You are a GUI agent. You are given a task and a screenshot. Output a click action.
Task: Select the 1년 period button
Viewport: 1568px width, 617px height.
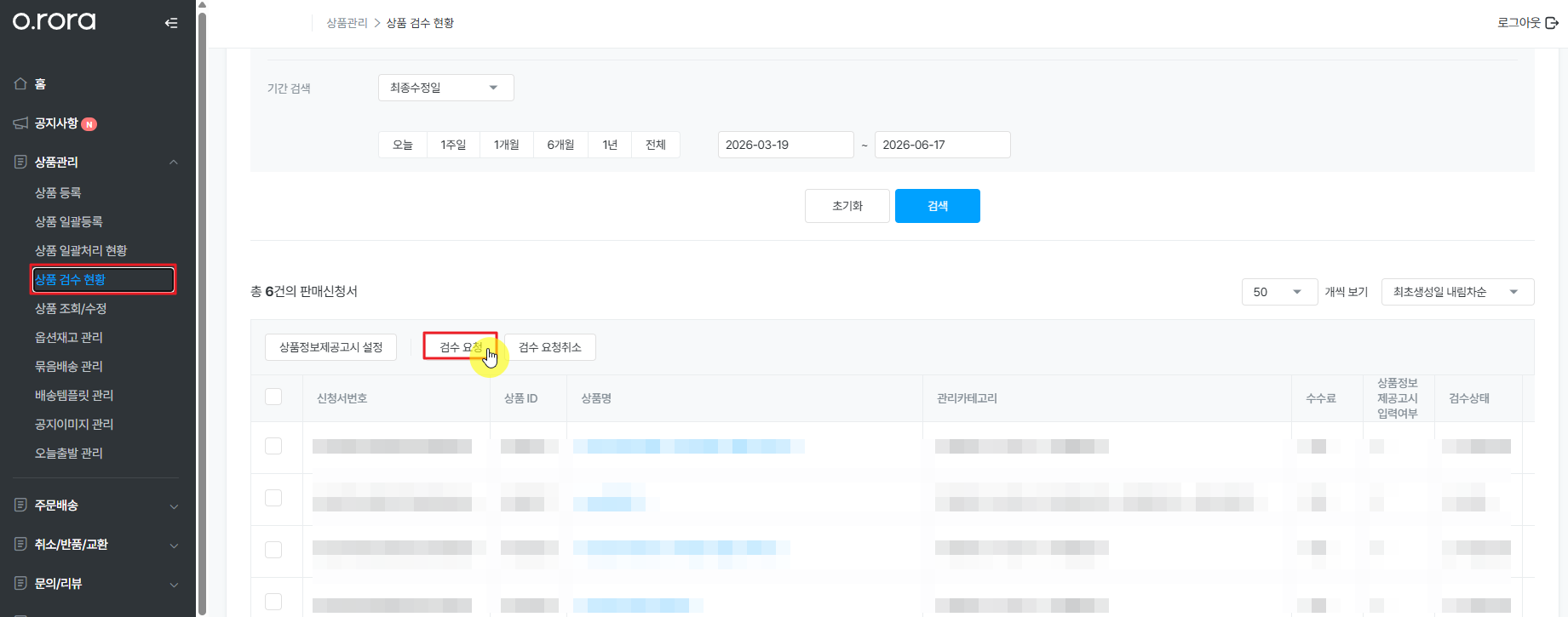tap(610, 145)
